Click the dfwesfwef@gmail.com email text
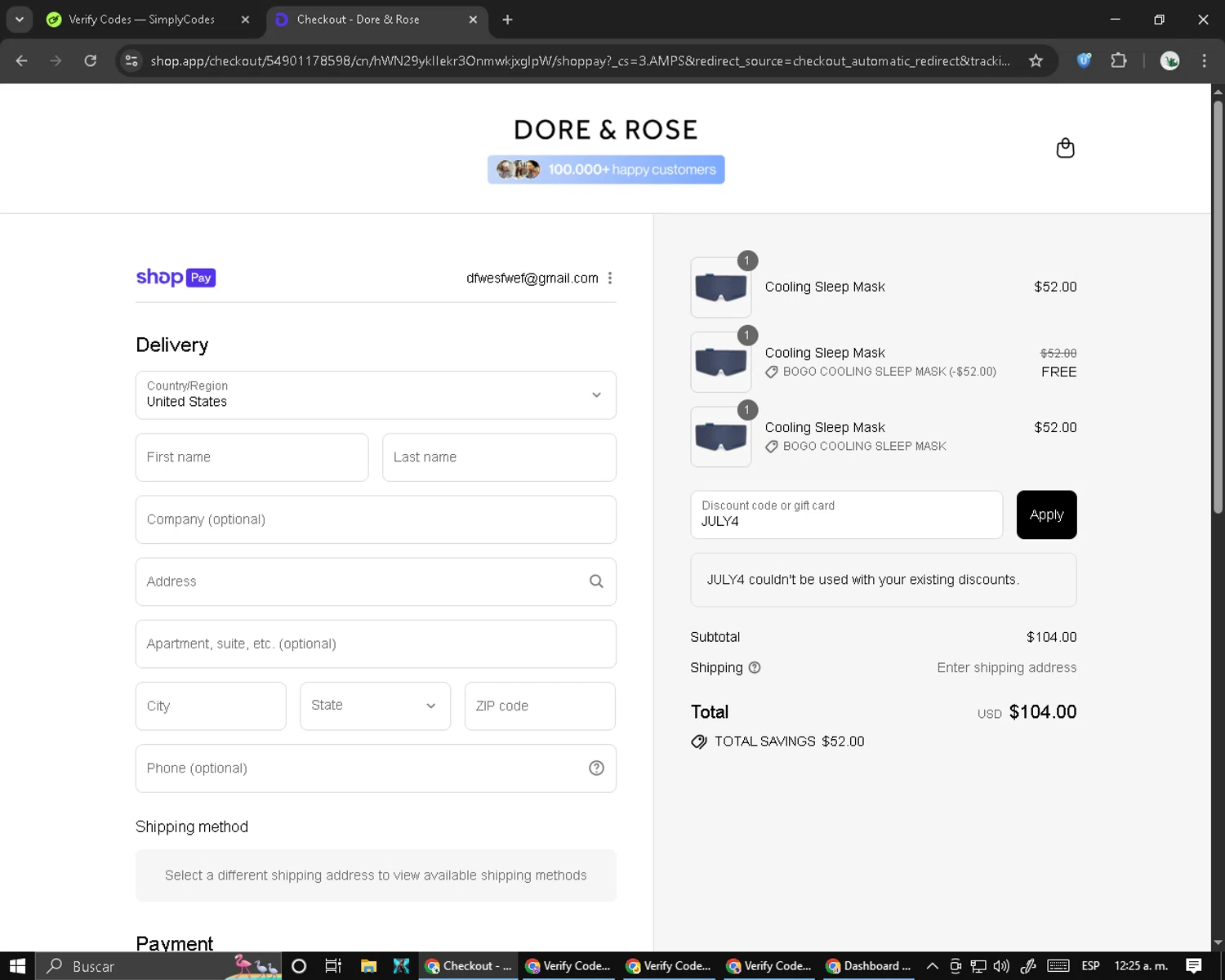 (532, 278)
